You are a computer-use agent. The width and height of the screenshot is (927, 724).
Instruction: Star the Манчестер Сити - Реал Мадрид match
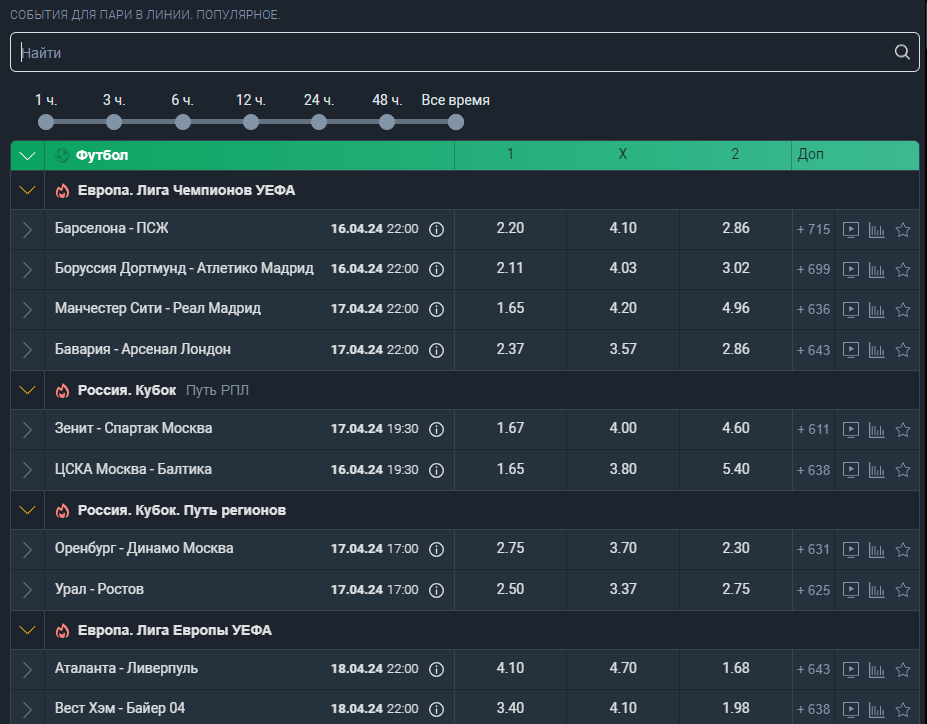pyautogui.click(x=903, y=309)
